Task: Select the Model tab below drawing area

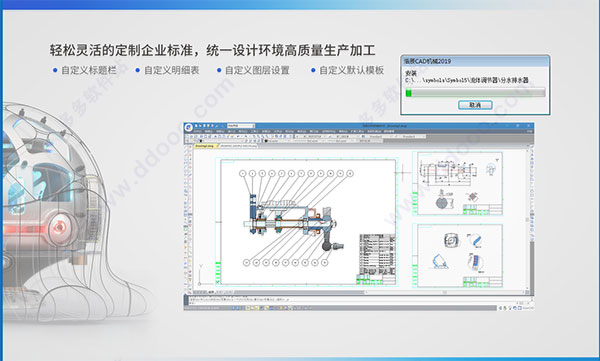Action: click(211, 292)
